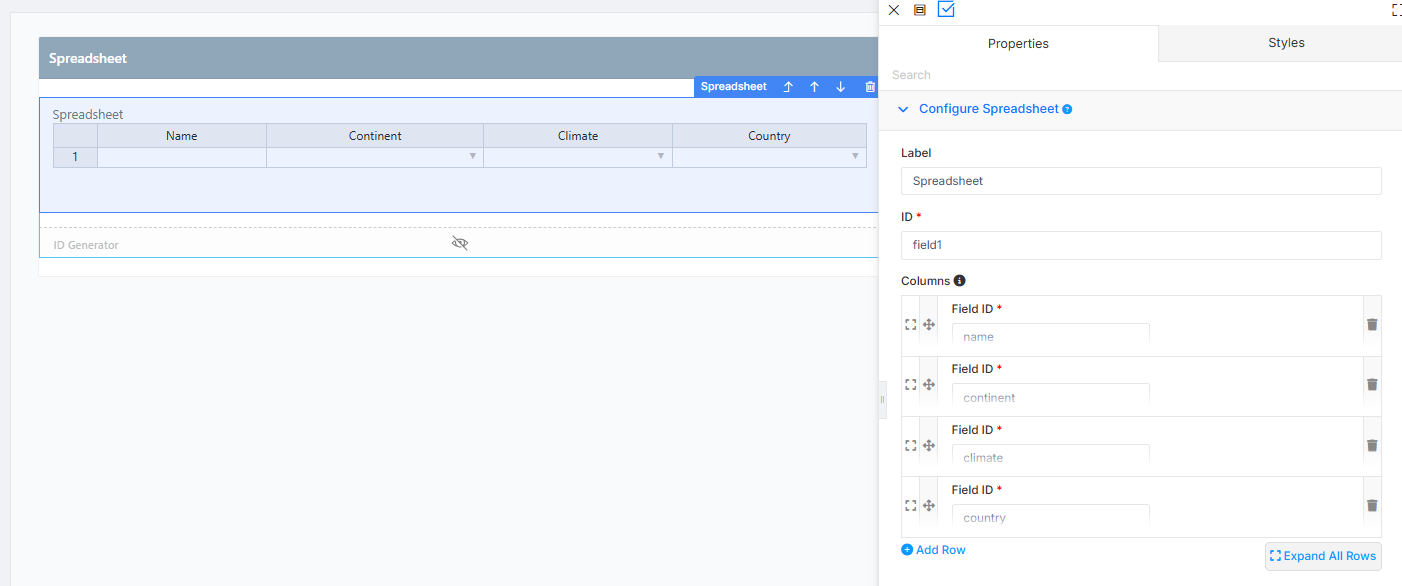Image resolution: width=1402 pixels, height=586 pixels.
Task: Delete the Spreadsheet element with the trash icon
Action: [870, 87]
